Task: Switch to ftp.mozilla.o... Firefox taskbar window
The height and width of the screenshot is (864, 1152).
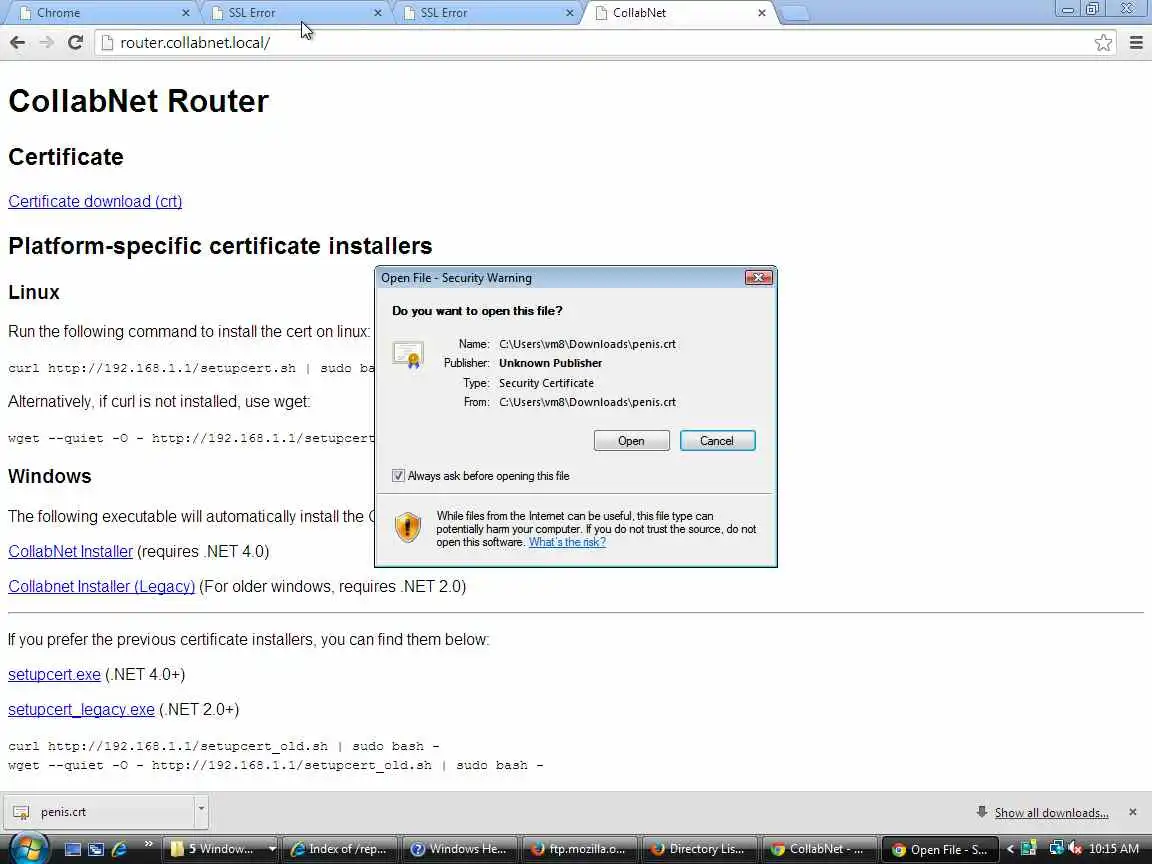Action: pos(580,849)
